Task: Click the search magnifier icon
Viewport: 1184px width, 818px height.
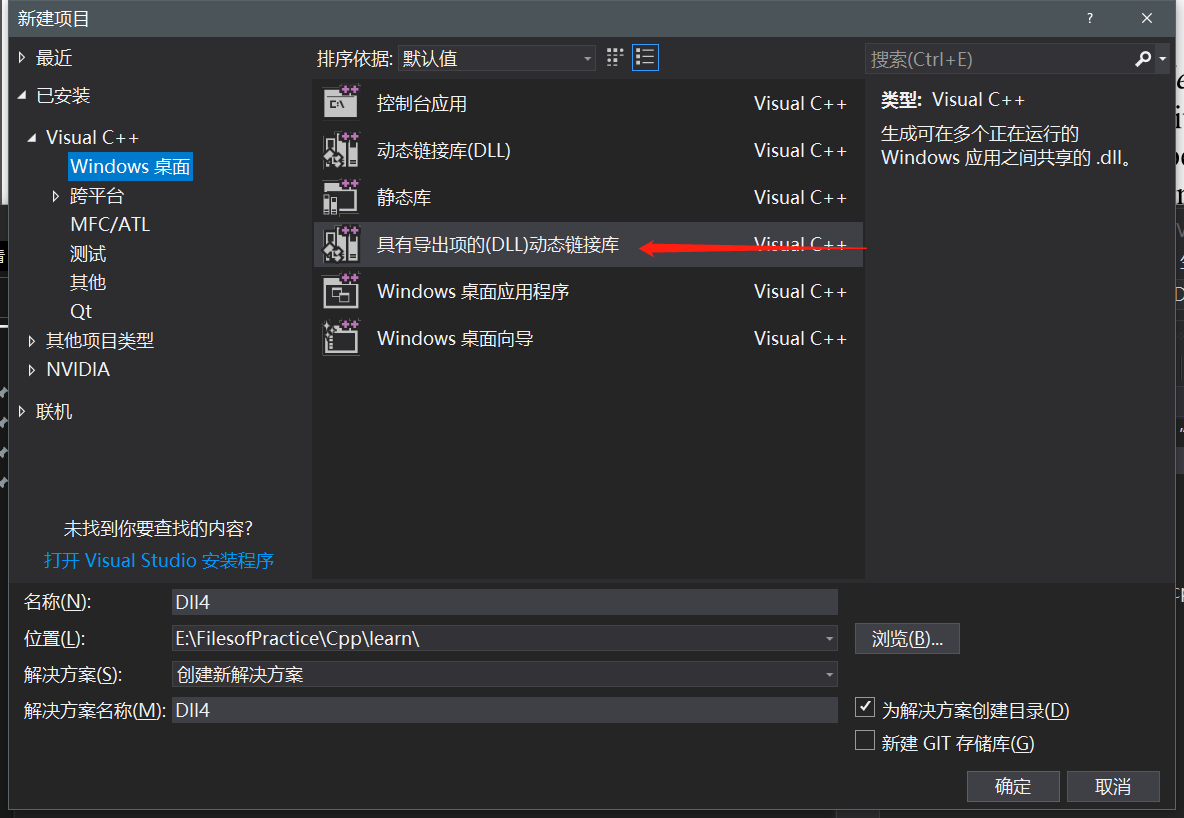Action: pos(1142,59)
